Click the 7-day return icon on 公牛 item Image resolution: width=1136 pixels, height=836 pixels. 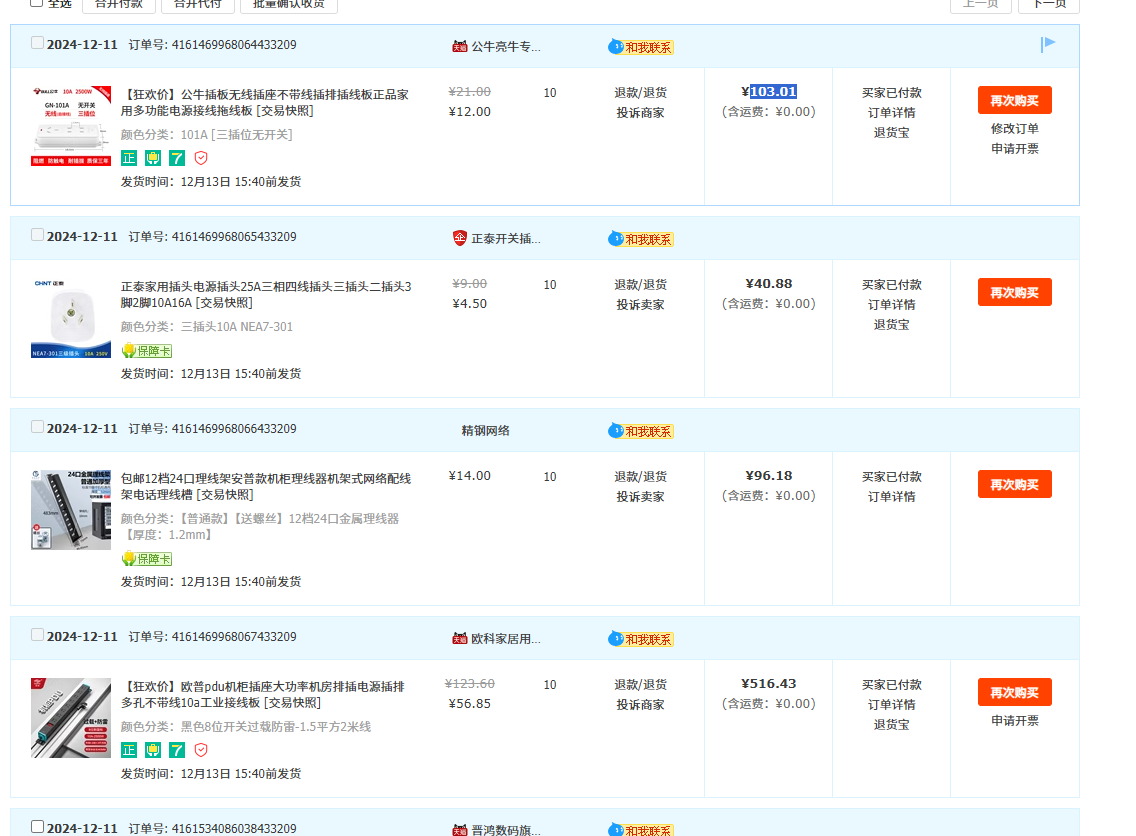(x=177, y=158)
